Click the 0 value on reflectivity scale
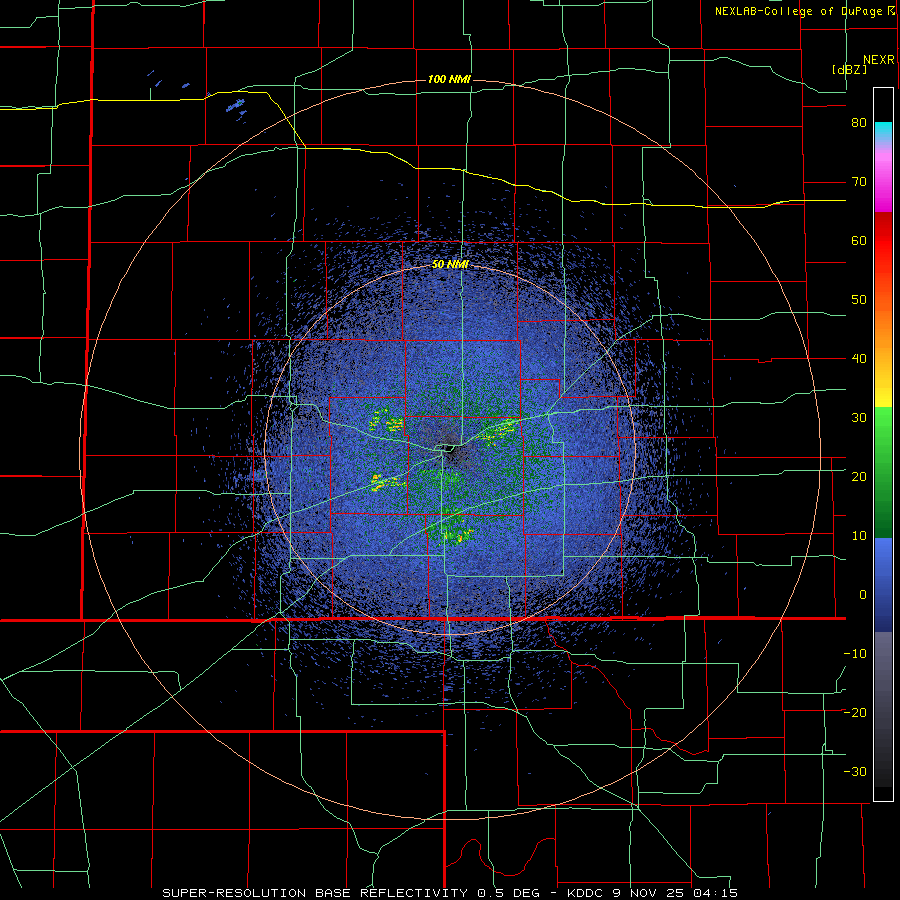 (863, 595)
